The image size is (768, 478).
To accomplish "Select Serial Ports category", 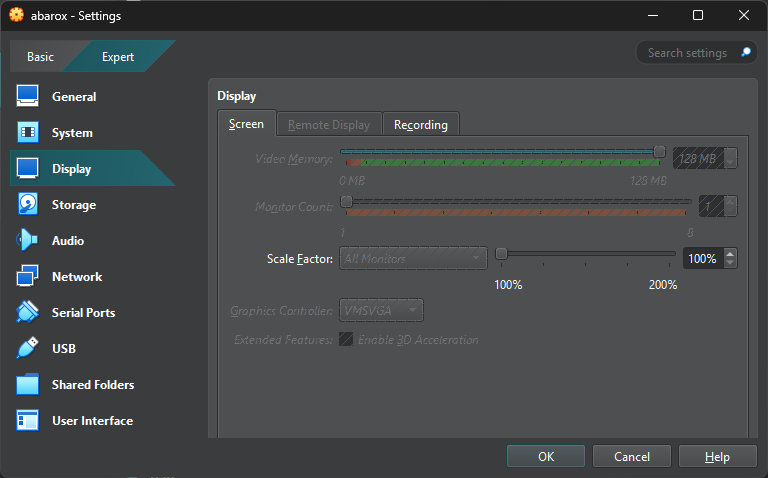I will (93, 312).
